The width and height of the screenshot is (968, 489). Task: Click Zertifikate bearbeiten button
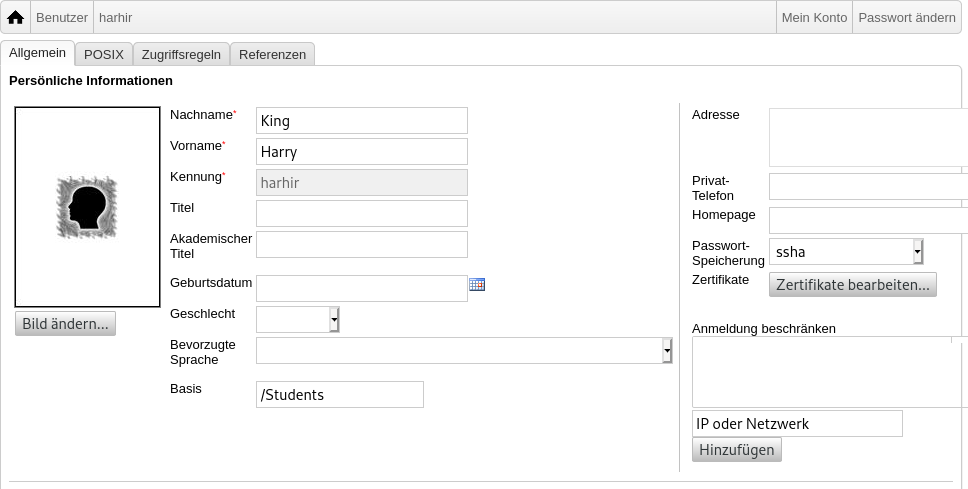click(853, 285)
